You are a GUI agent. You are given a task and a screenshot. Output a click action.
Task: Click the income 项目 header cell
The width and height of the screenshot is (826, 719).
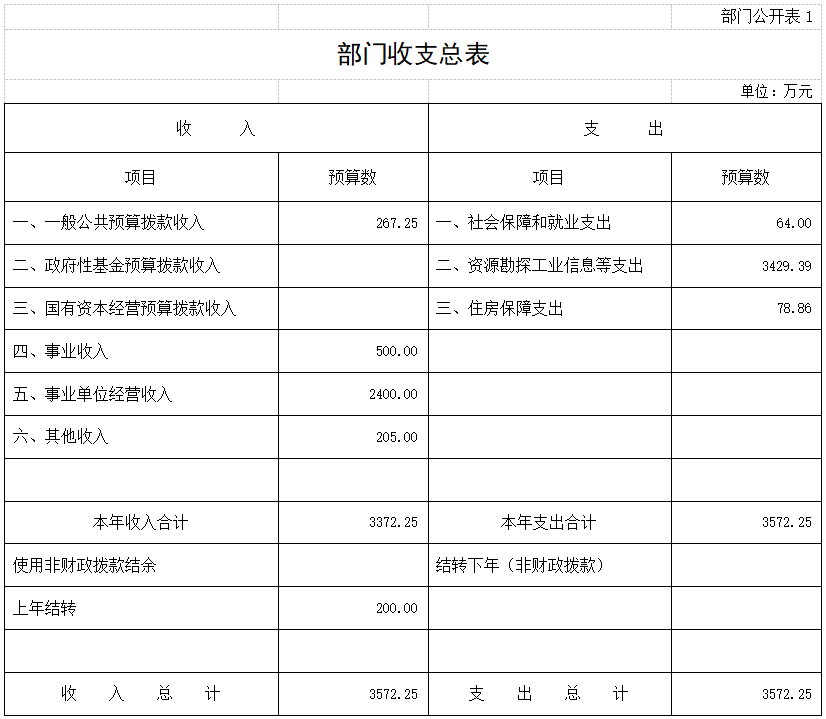point(140,176)
